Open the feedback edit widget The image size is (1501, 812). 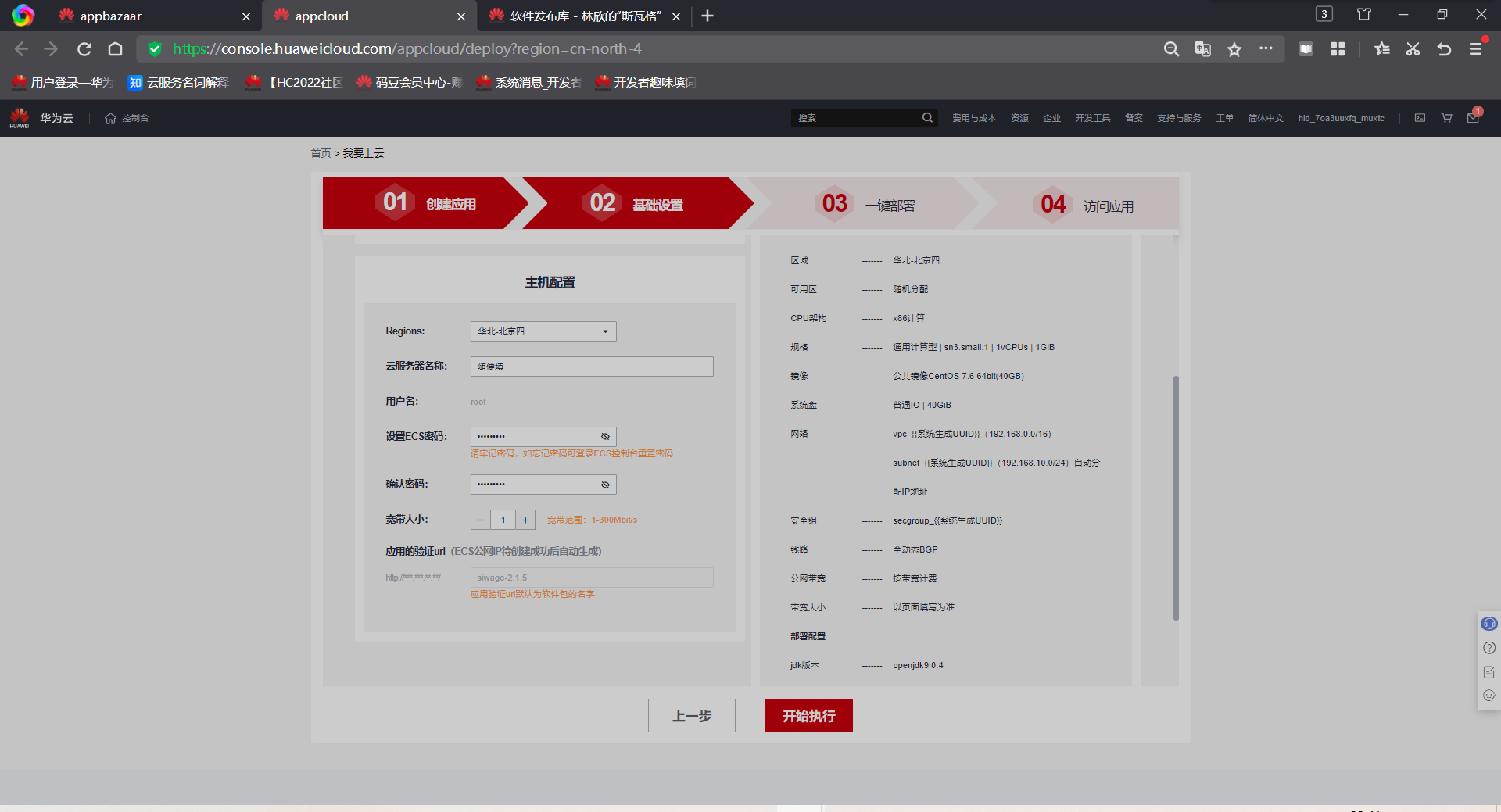tap(1489, 672)
